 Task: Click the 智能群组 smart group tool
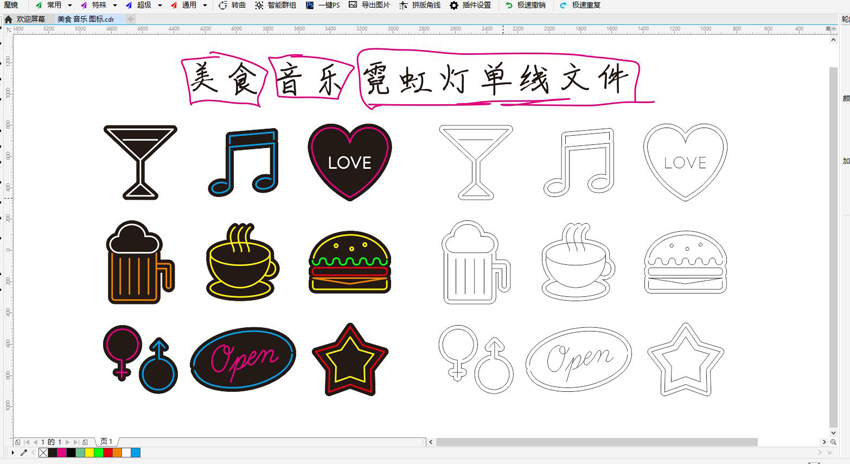pyautogui.click(x=275, y=5)
